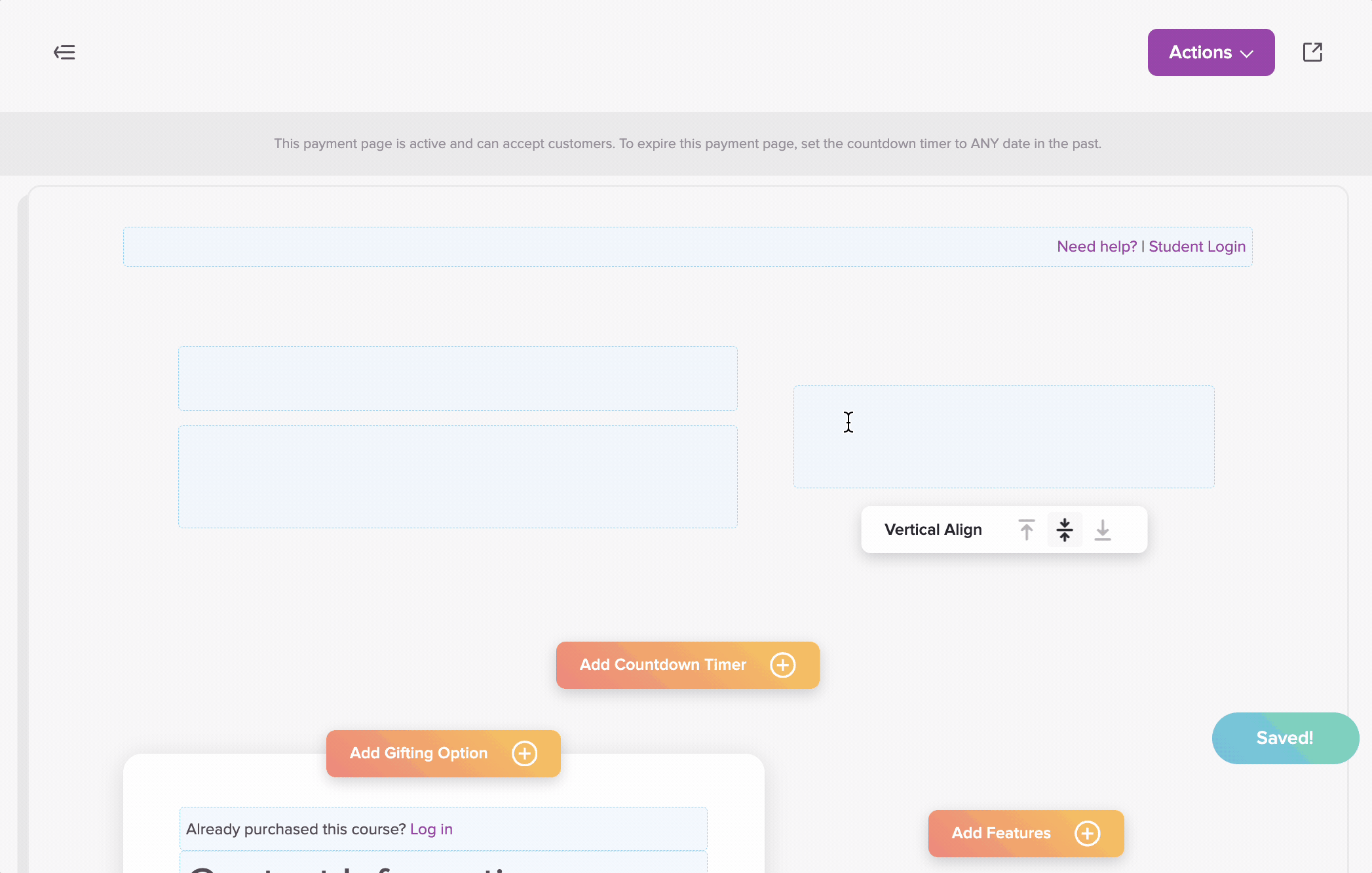This screenshot has width=1372, height=873.
Task: Open the Student Login link
Action: coord(1197,246)
